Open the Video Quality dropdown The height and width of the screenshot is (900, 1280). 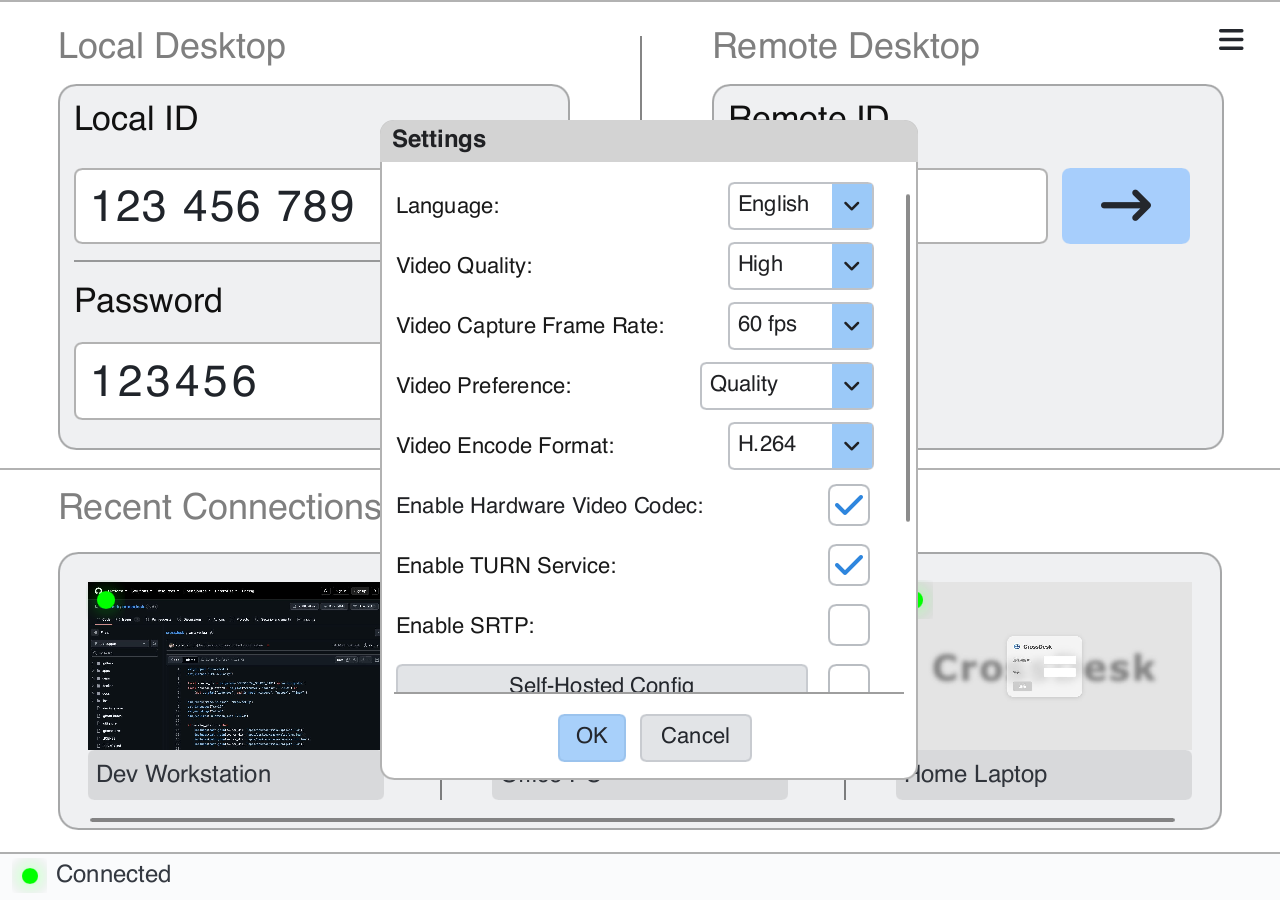pyautogui.click(x=801, y=266)
